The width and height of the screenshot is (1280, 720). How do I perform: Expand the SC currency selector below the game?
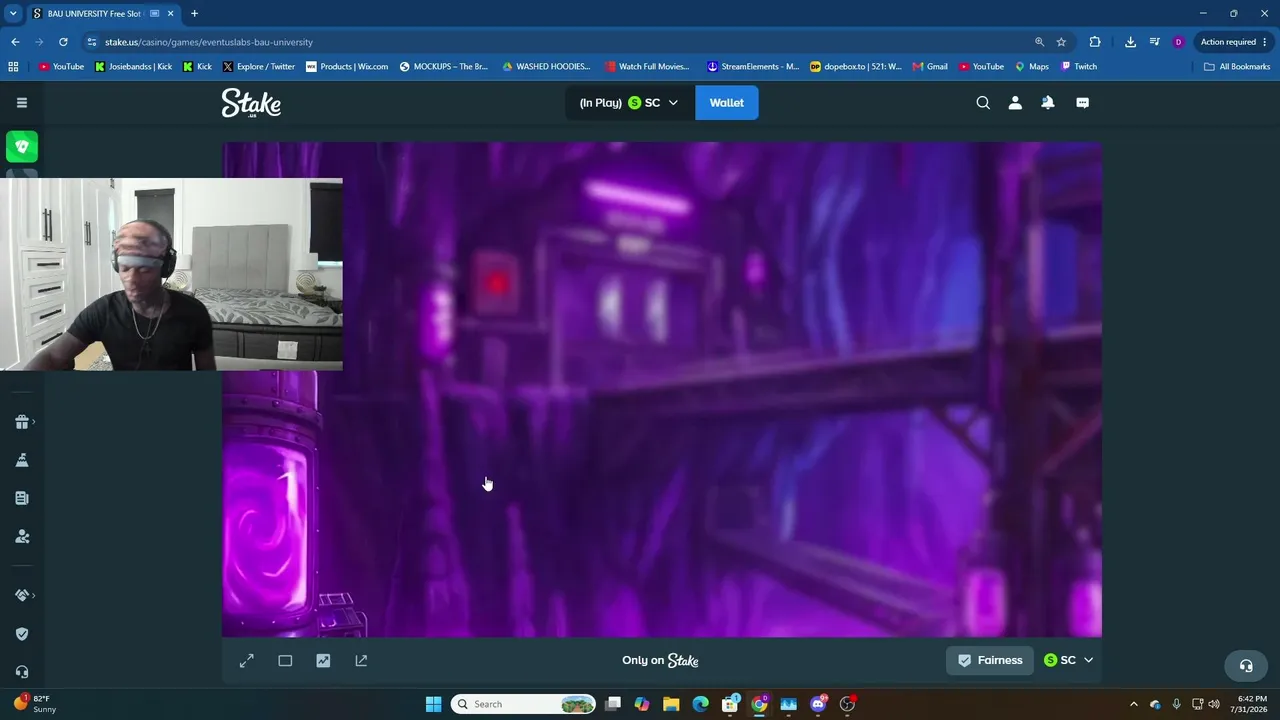click(1068, 660)
